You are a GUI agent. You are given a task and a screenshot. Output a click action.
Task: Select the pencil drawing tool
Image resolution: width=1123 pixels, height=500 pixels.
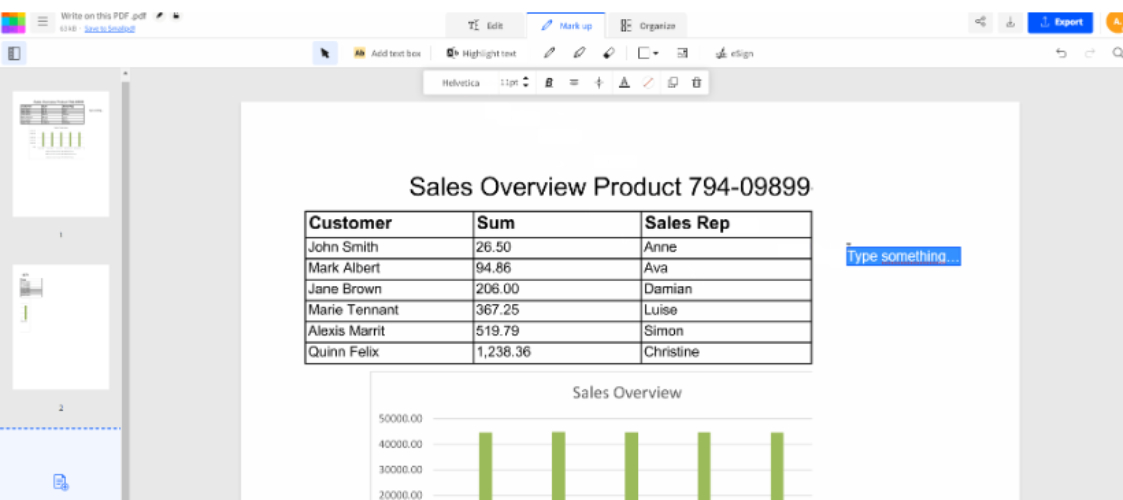[x=549, y=53]
